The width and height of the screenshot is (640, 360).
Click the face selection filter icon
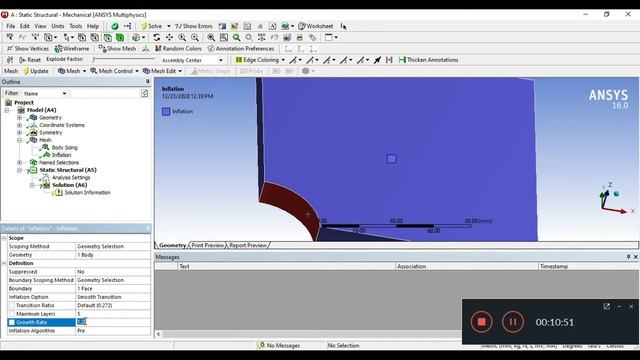[x=107, y=37]
